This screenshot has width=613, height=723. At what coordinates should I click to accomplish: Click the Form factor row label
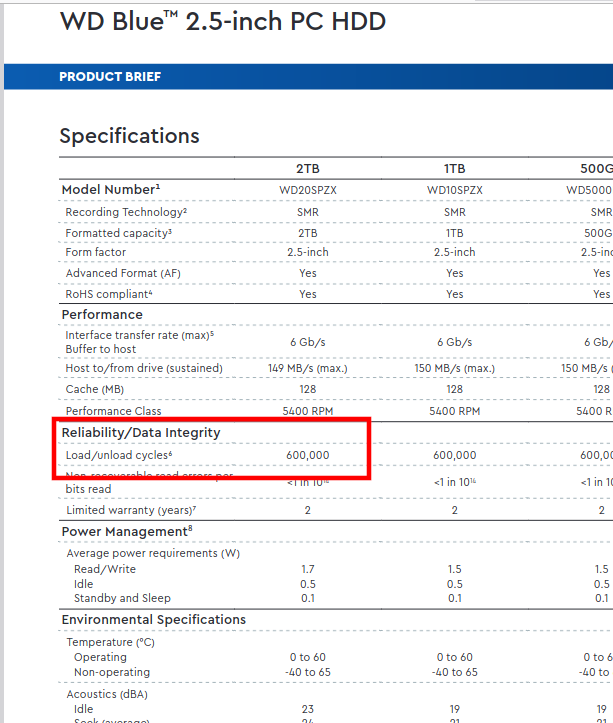click(95, 252)
